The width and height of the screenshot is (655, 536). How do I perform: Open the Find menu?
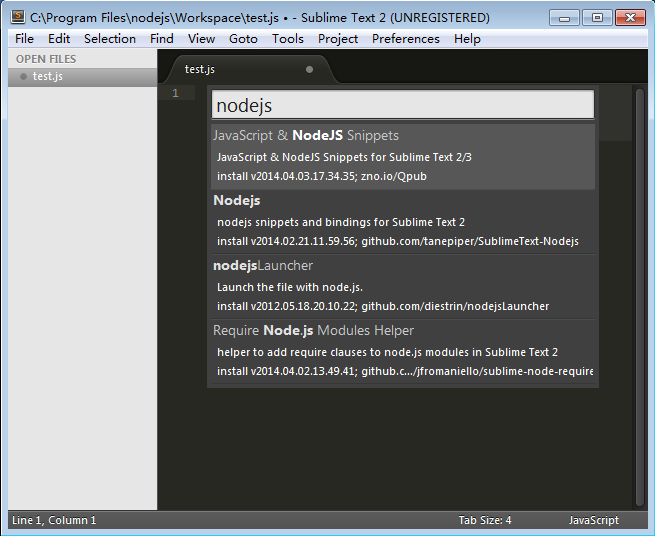(x=162, y=39)
